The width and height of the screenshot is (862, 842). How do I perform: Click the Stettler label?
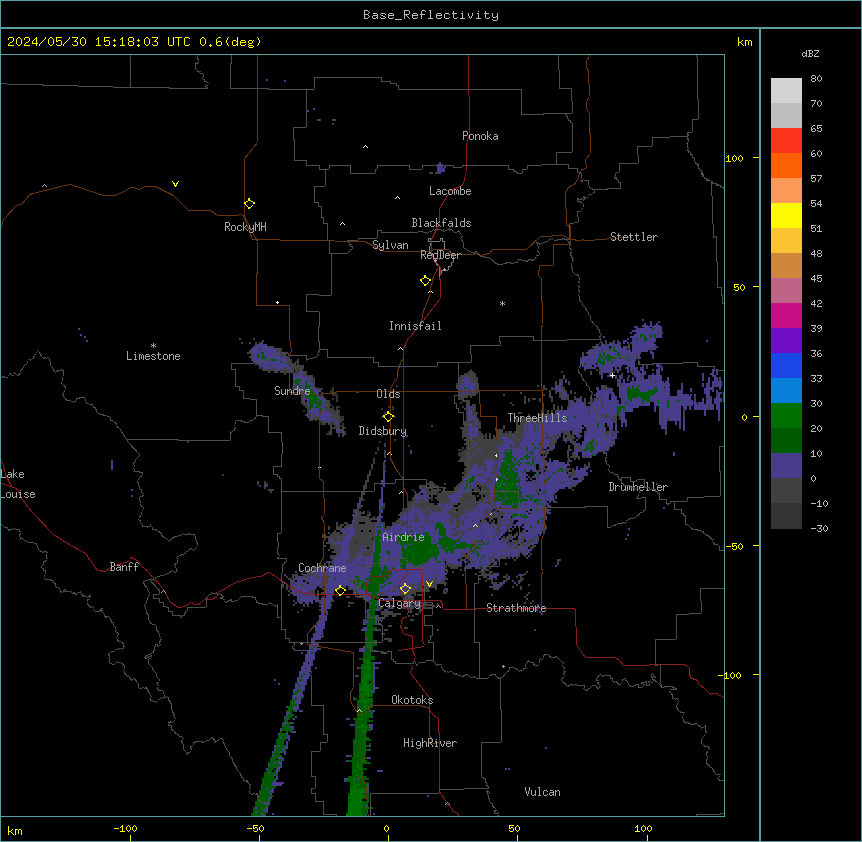634,237
